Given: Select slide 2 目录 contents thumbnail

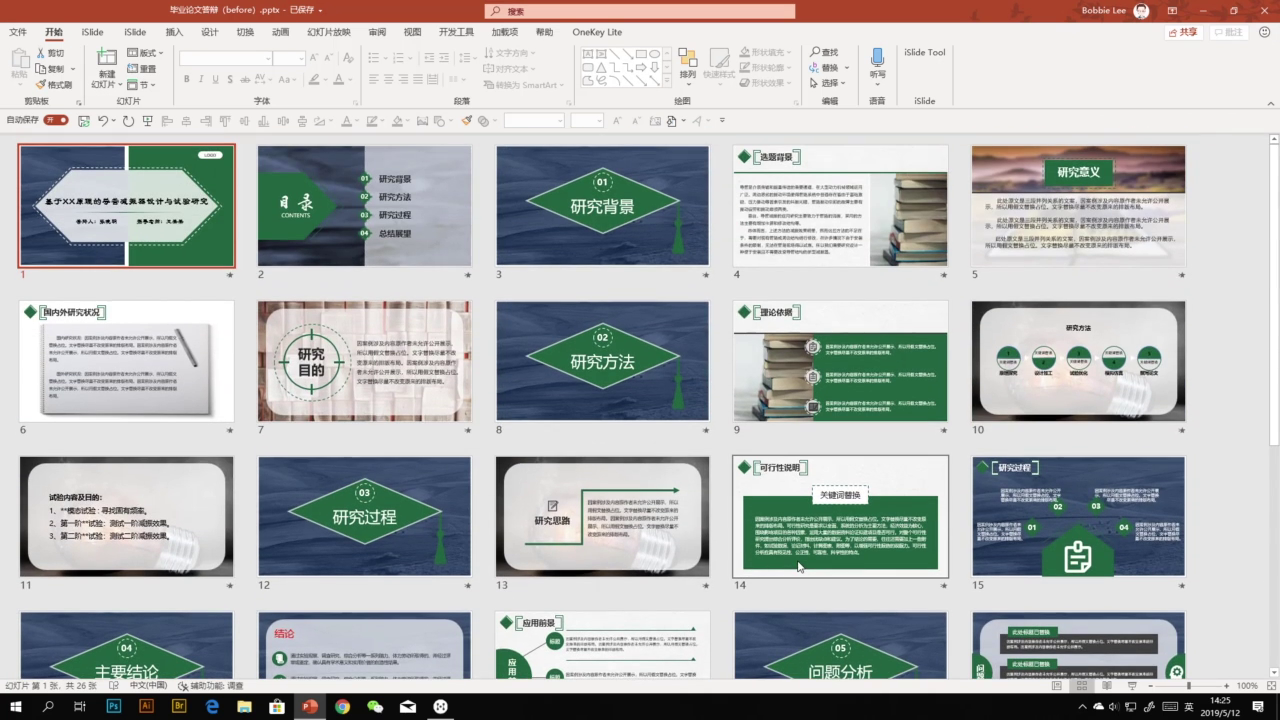Looking at the screenshot, I should click(x=364, y=205).
